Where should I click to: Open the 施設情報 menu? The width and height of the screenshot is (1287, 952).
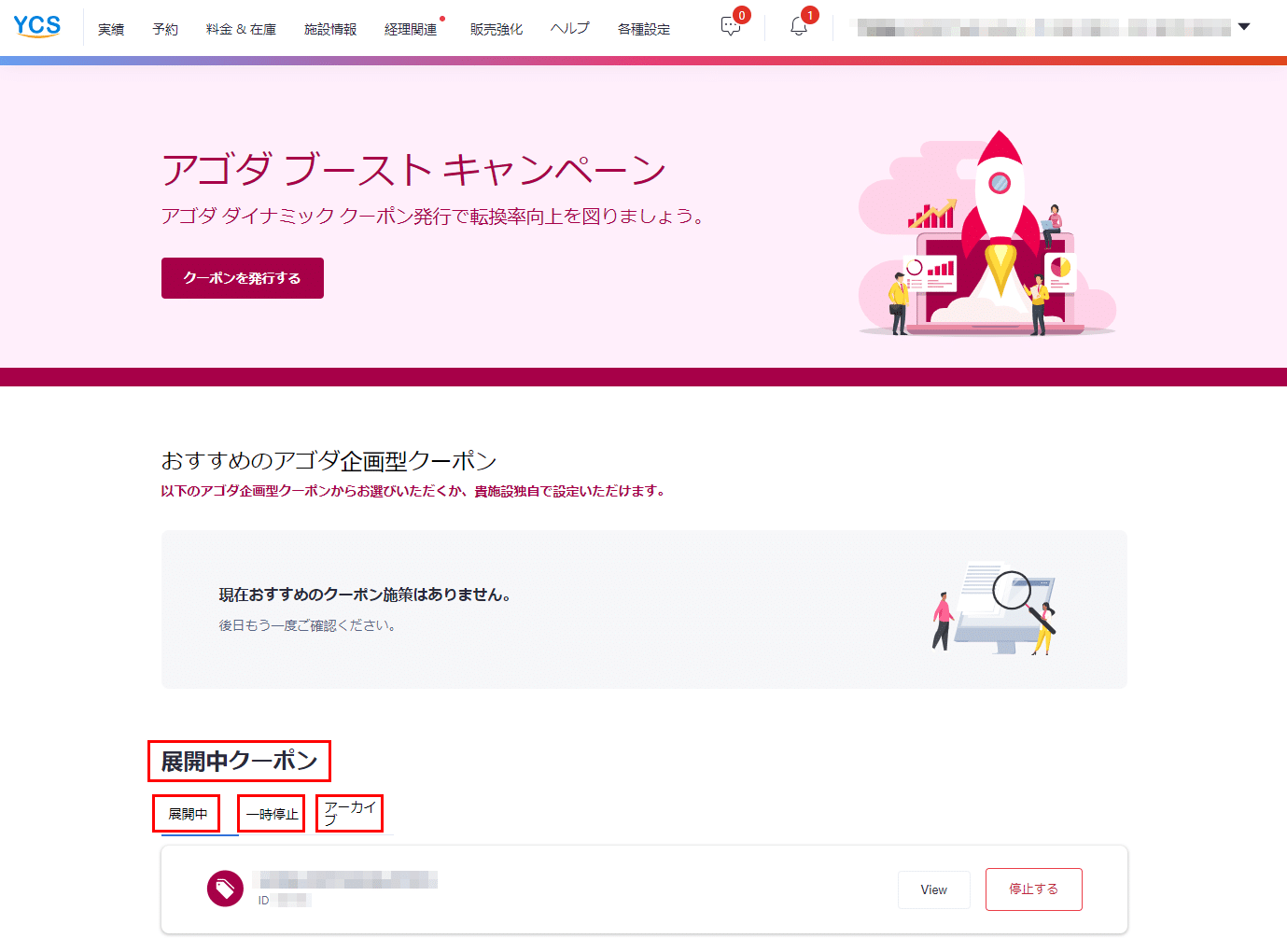point(330,29)
